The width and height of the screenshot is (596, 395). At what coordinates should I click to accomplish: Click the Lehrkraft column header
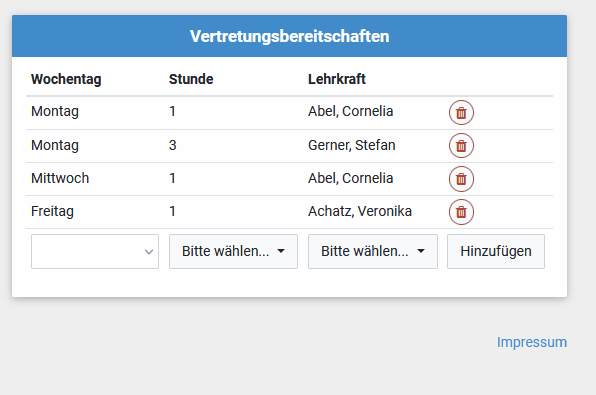click(337, 79)
